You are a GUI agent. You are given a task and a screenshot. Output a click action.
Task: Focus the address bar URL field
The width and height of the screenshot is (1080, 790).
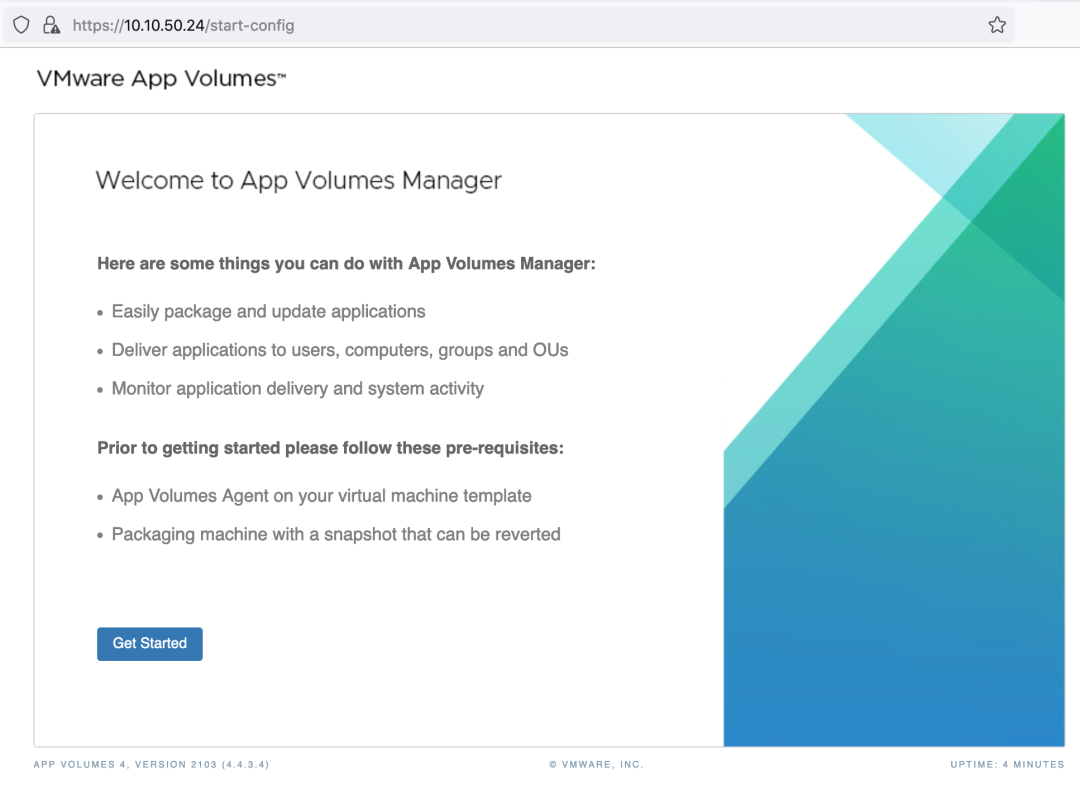pos(500,25)
